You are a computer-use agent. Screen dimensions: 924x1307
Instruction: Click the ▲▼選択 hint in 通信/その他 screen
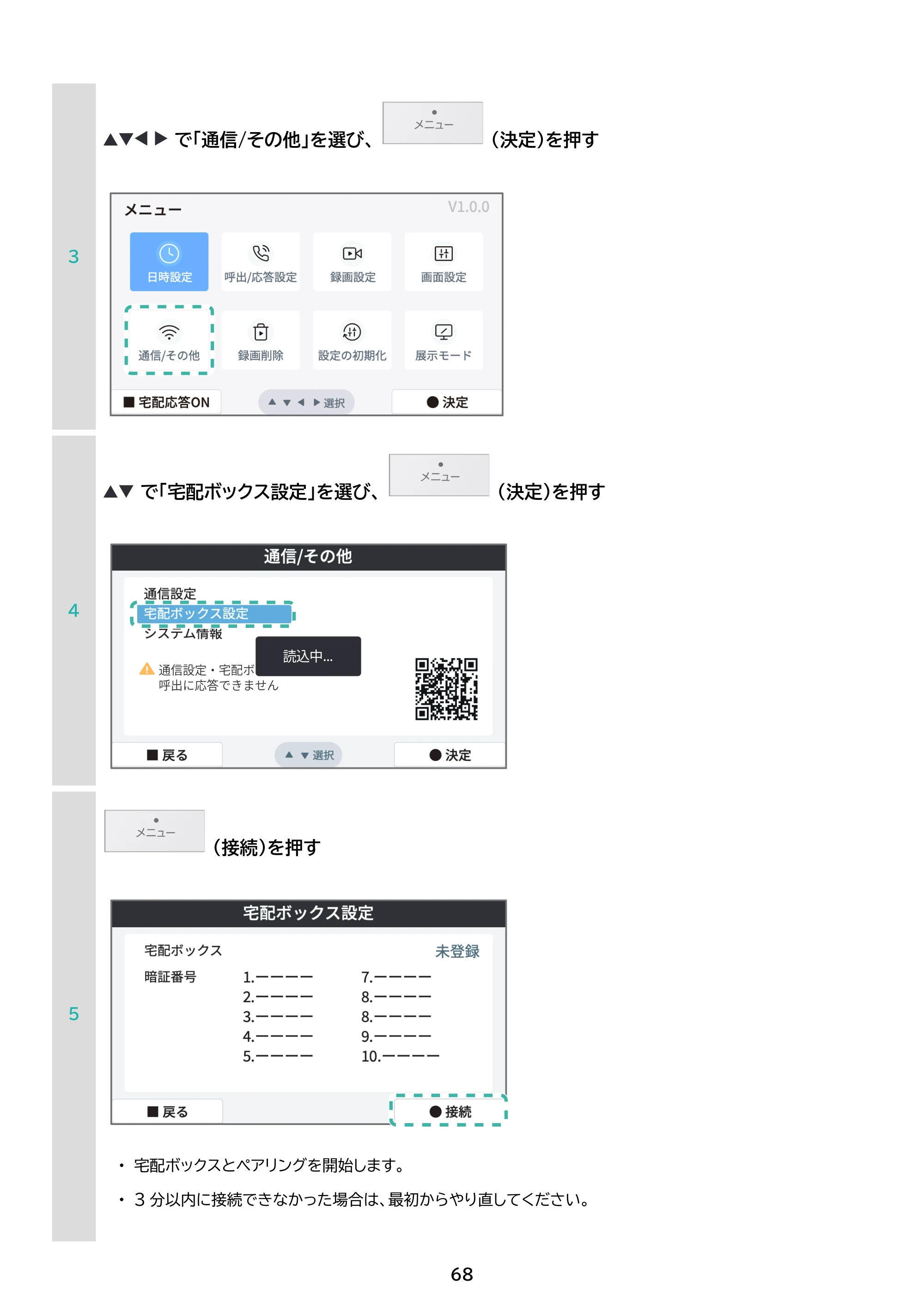[x=308, y=755]
